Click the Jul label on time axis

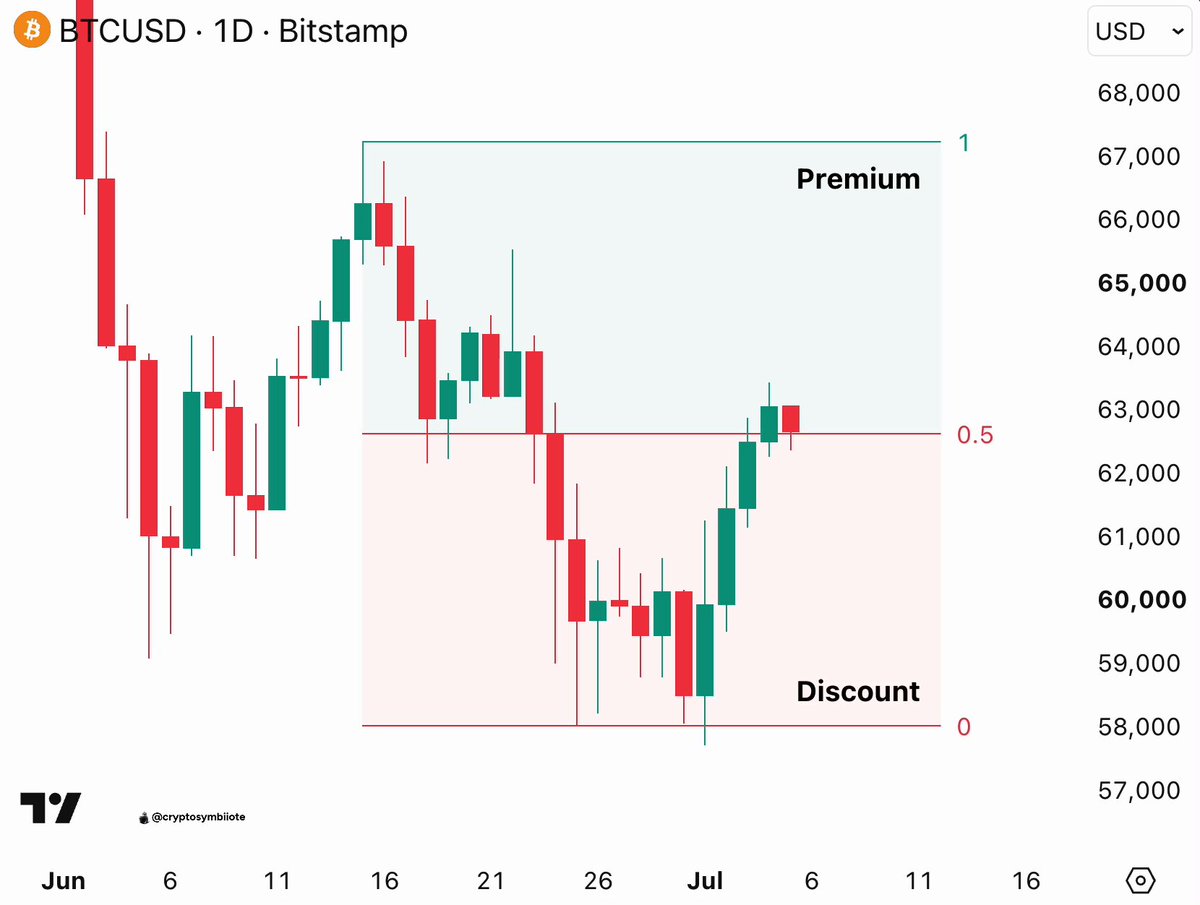click(x=704, y=881)
